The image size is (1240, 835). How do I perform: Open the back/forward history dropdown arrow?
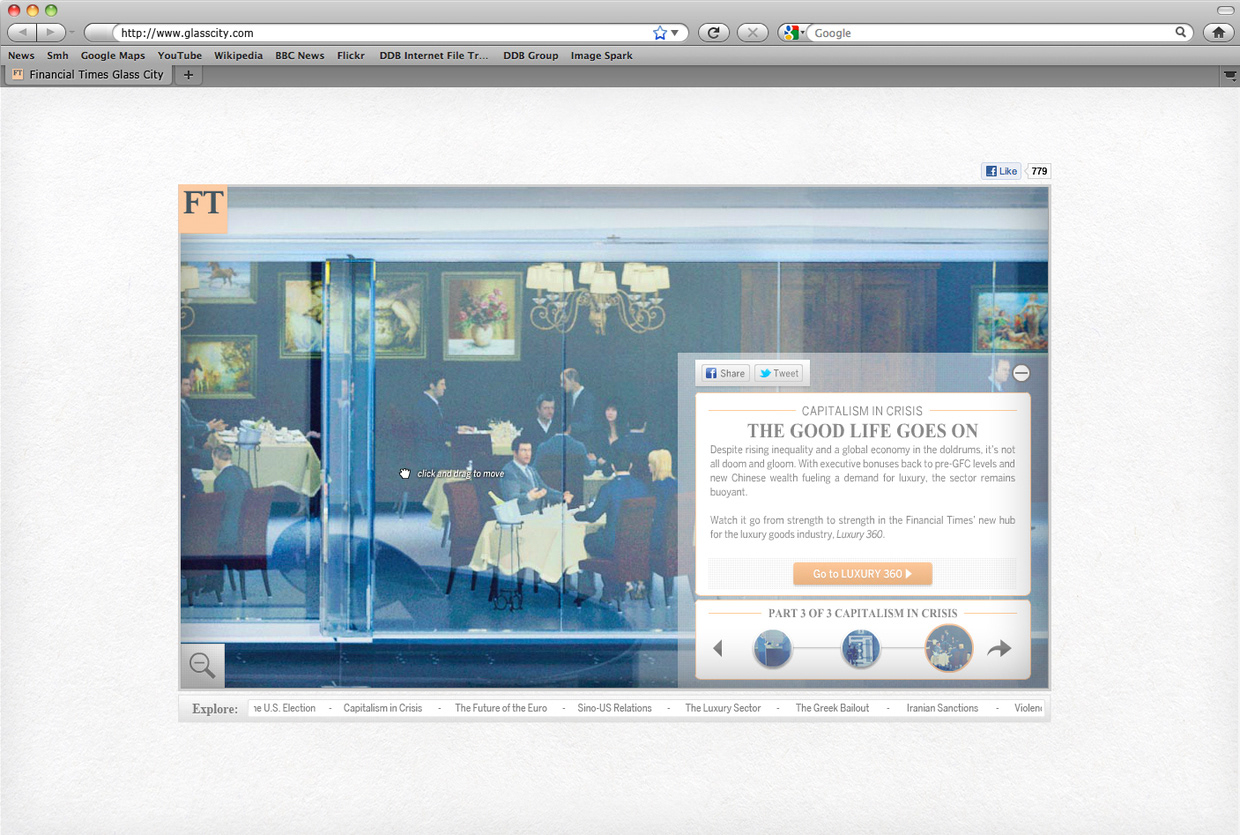click(72, 33)
